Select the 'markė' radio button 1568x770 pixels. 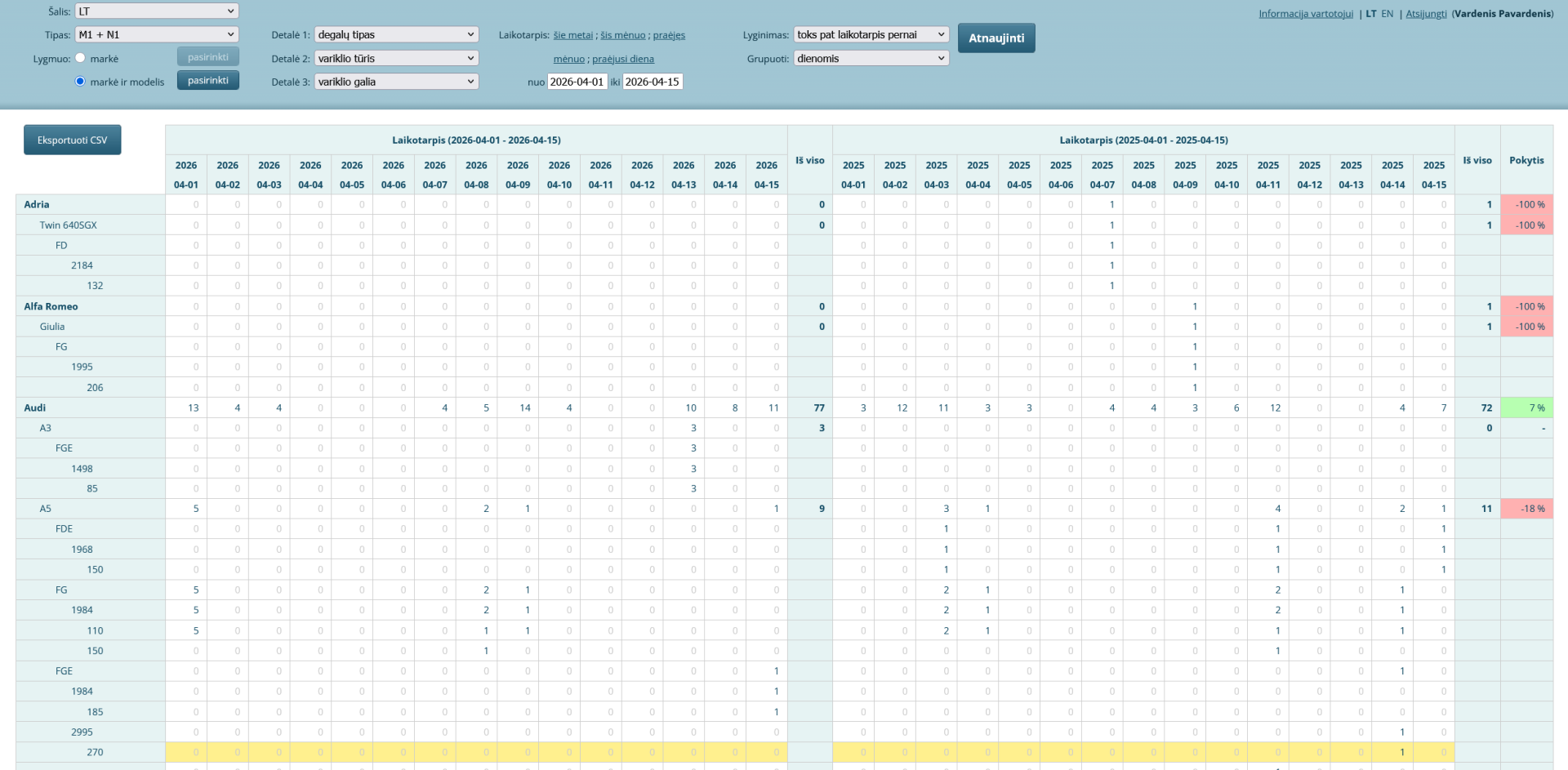click(80, 58)
